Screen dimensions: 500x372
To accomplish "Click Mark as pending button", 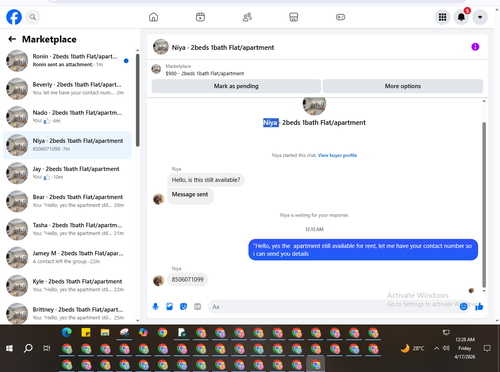I will pyautogui.click(x=236, y=86).
